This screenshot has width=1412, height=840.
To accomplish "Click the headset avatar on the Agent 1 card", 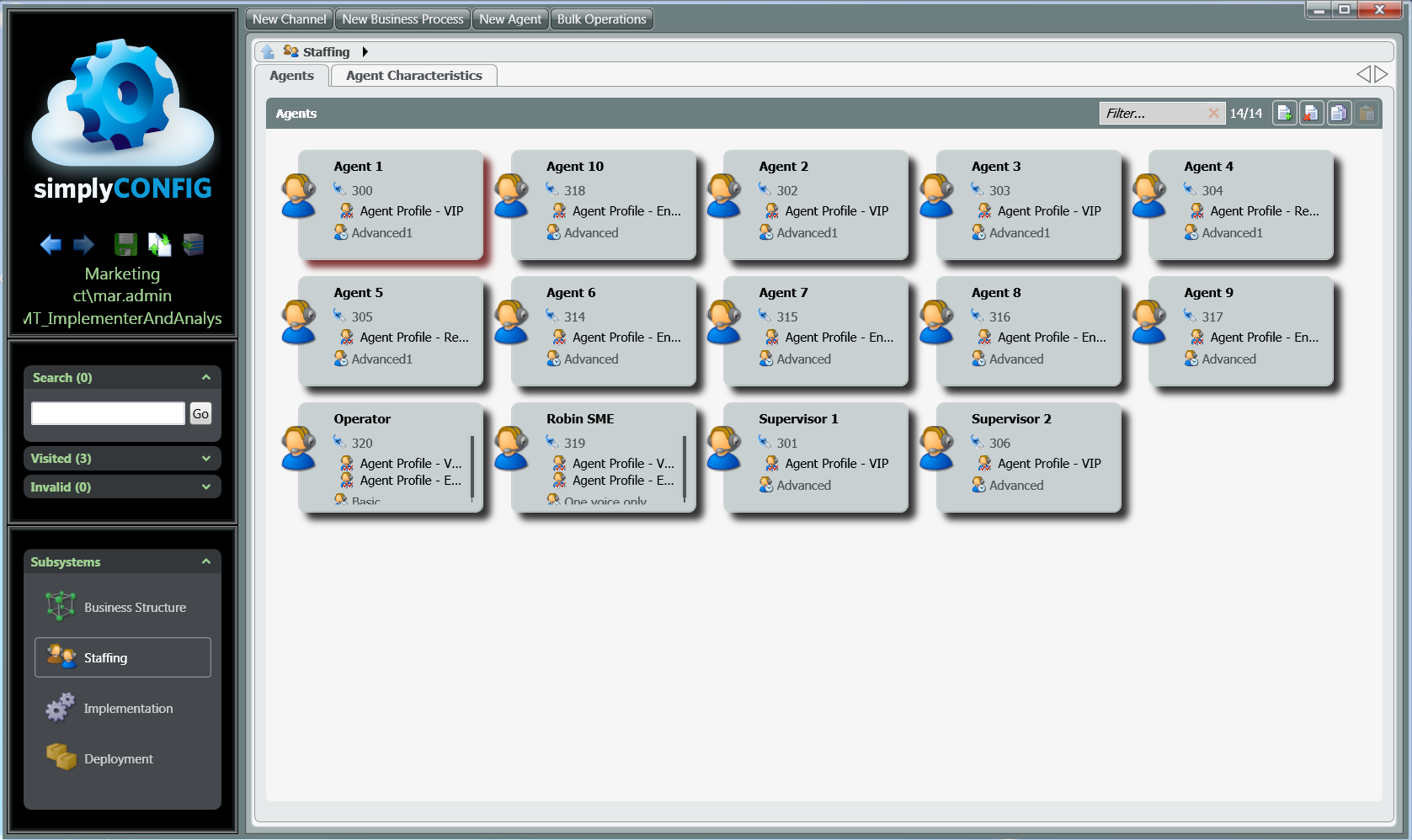I will click(x=298, y=196).
